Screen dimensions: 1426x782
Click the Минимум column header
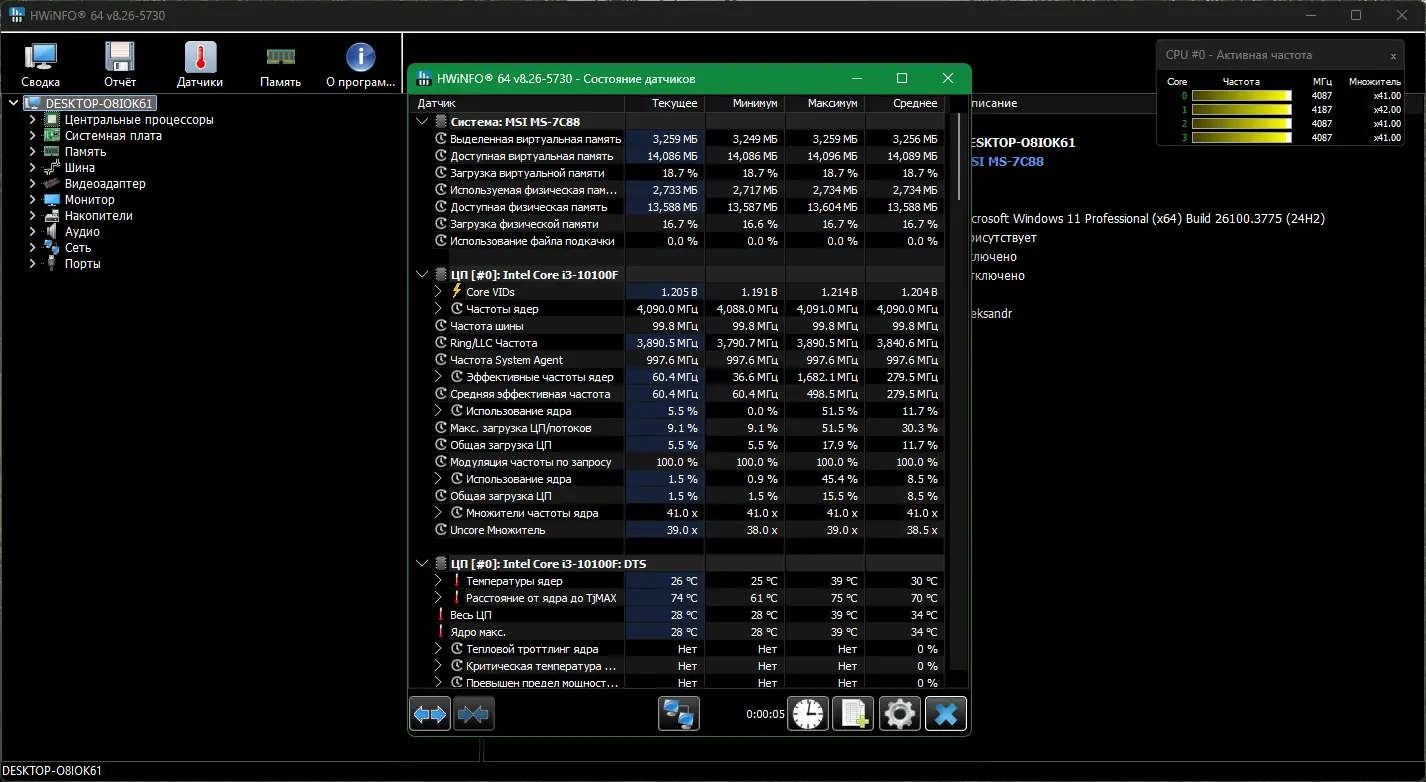745,103
